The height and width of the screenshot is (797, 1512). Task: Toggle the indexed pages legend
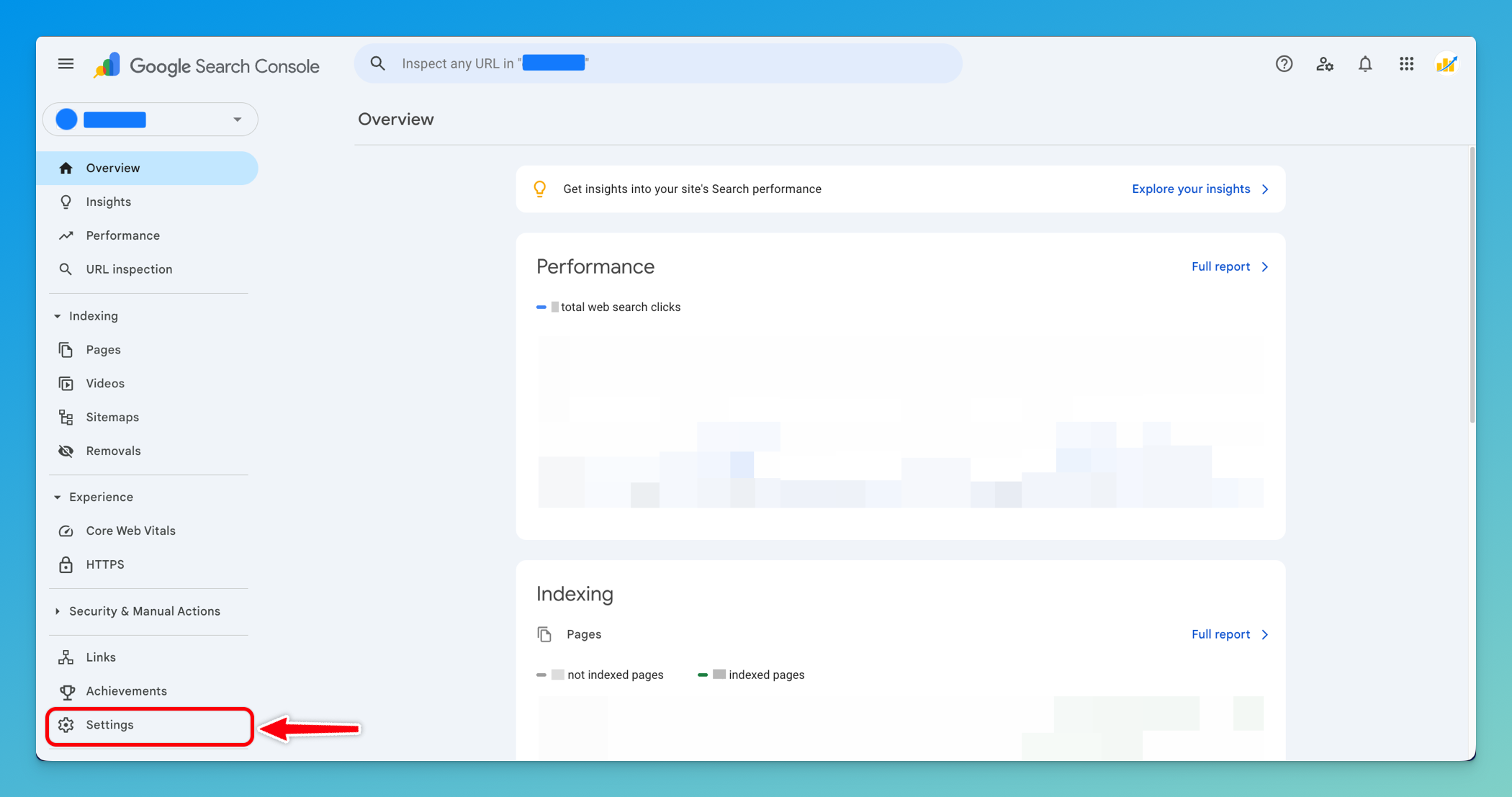(x=751, y=675)
